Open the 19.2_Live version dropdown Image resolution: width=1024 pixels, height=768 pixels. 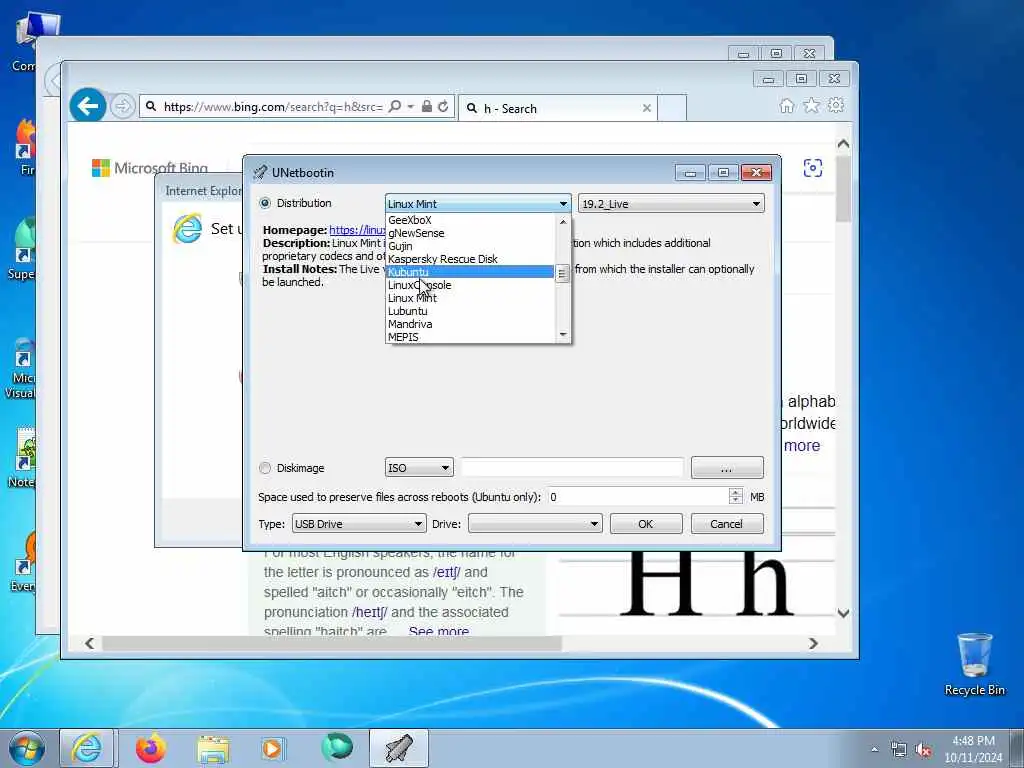pyautogui.click(x=671, y=204)
